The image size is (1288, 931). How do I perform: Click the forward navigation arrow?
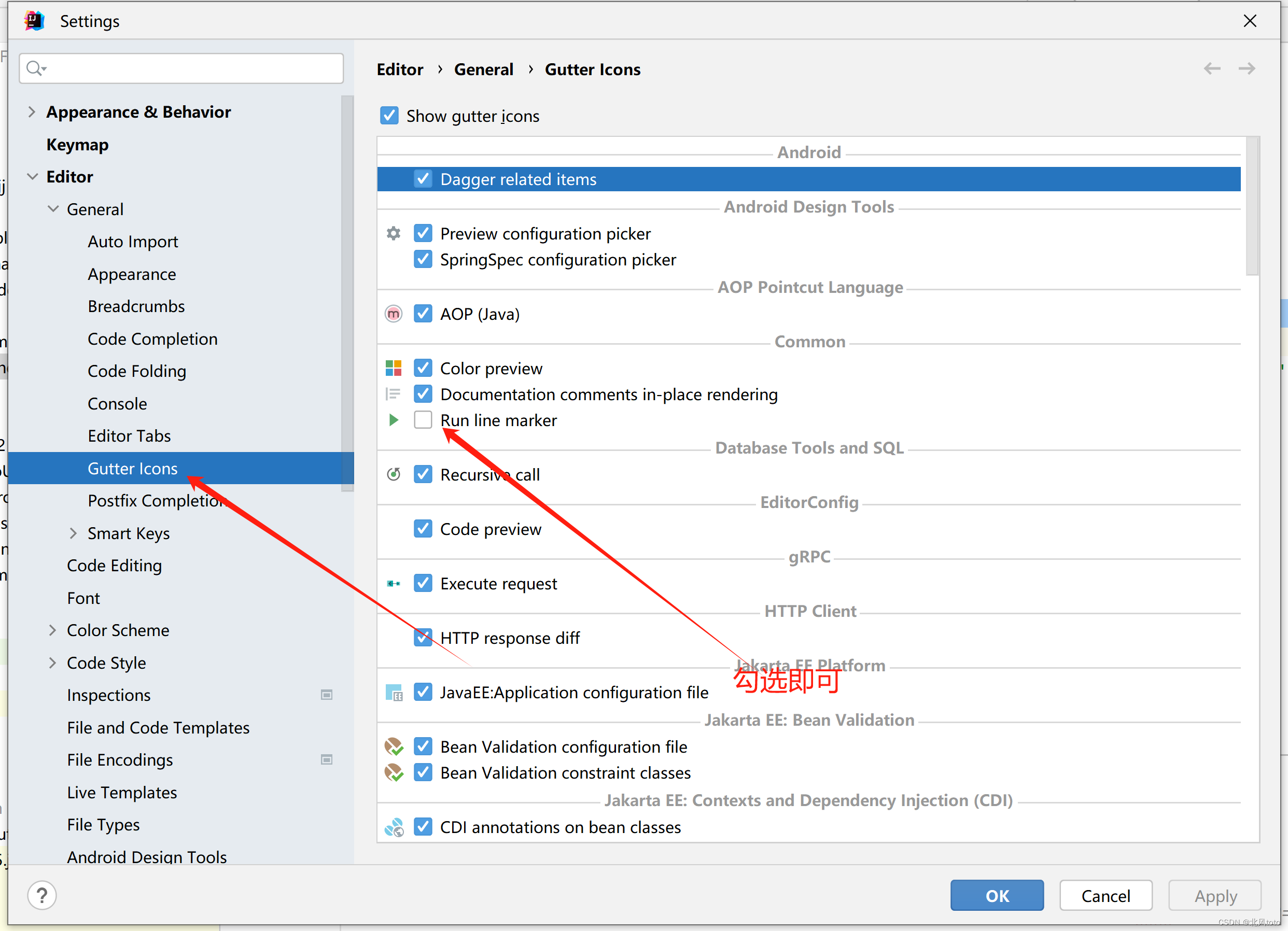pos(1247,69)
